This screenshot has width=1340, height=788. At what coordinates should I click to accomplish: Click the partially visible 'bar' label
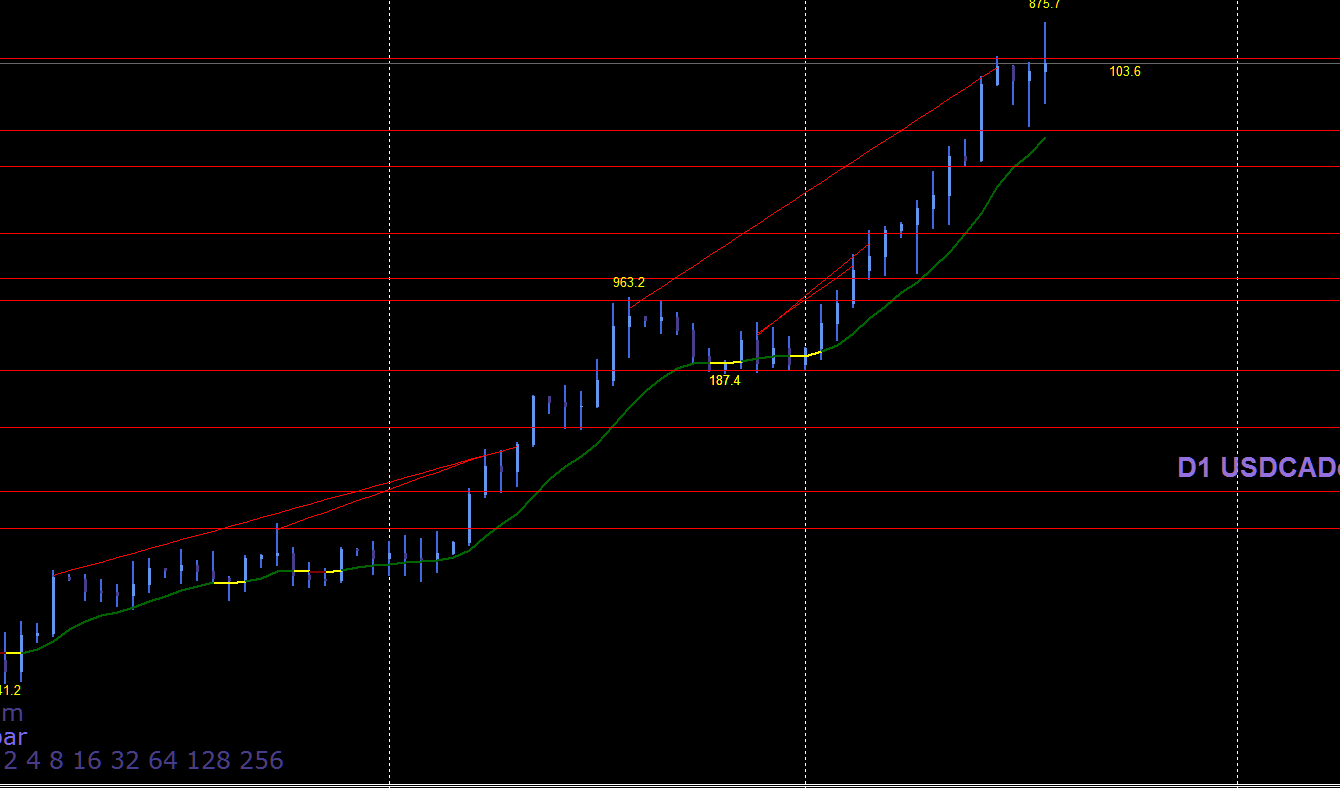(x=13, y=738)
